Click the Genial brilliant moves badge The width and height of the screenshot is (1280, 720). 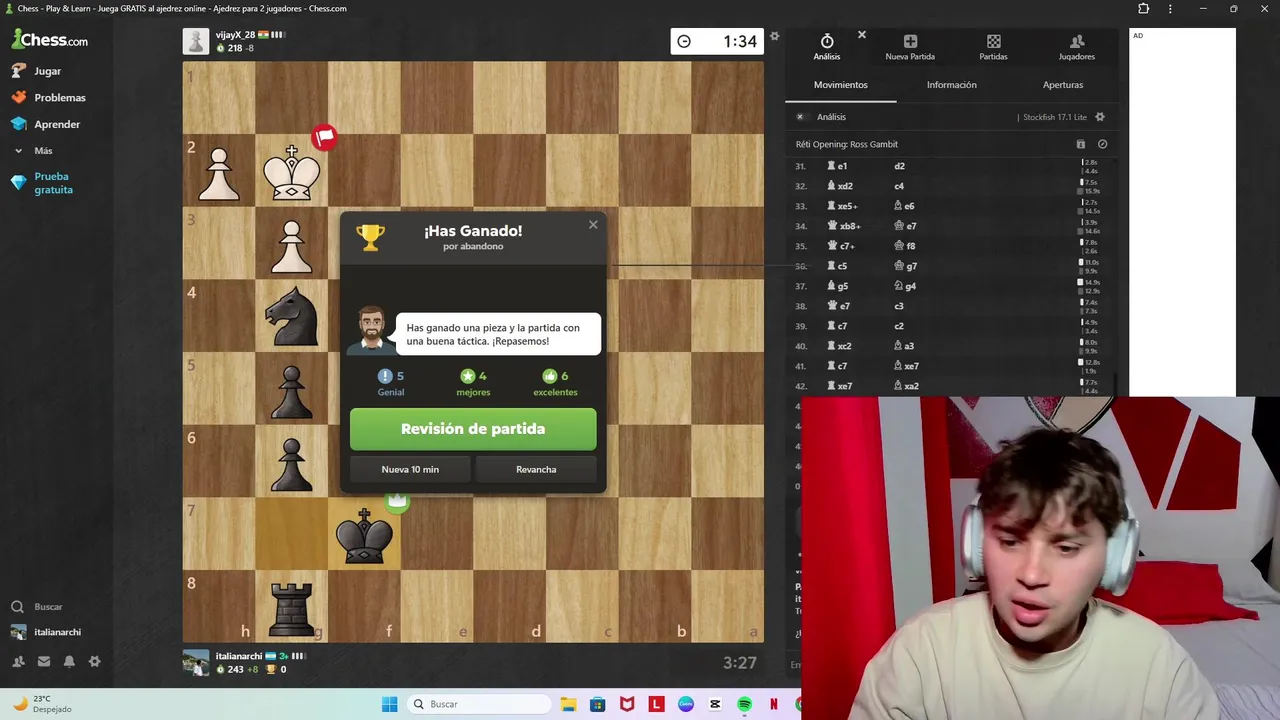click(x=391, y=383)
